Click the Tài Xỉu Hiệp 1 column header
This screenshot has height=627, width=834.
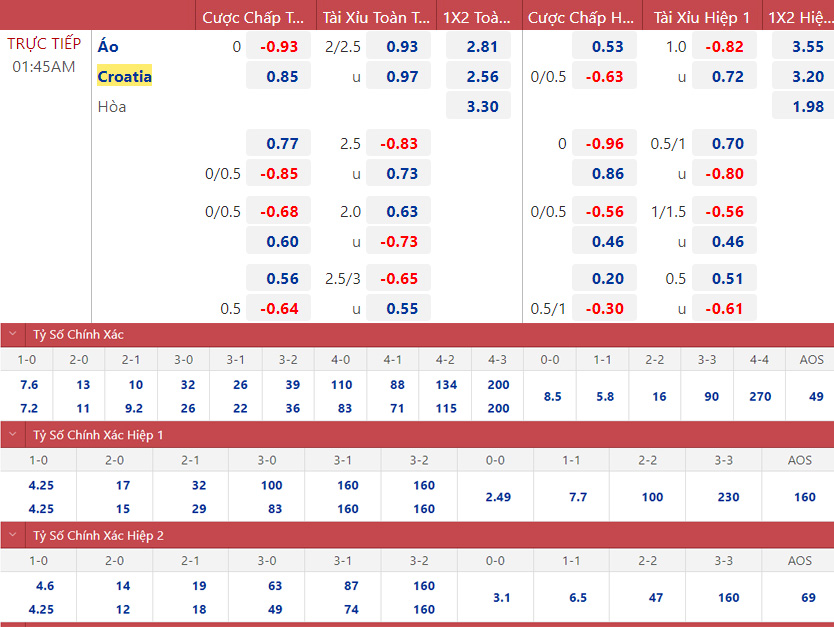702,17
